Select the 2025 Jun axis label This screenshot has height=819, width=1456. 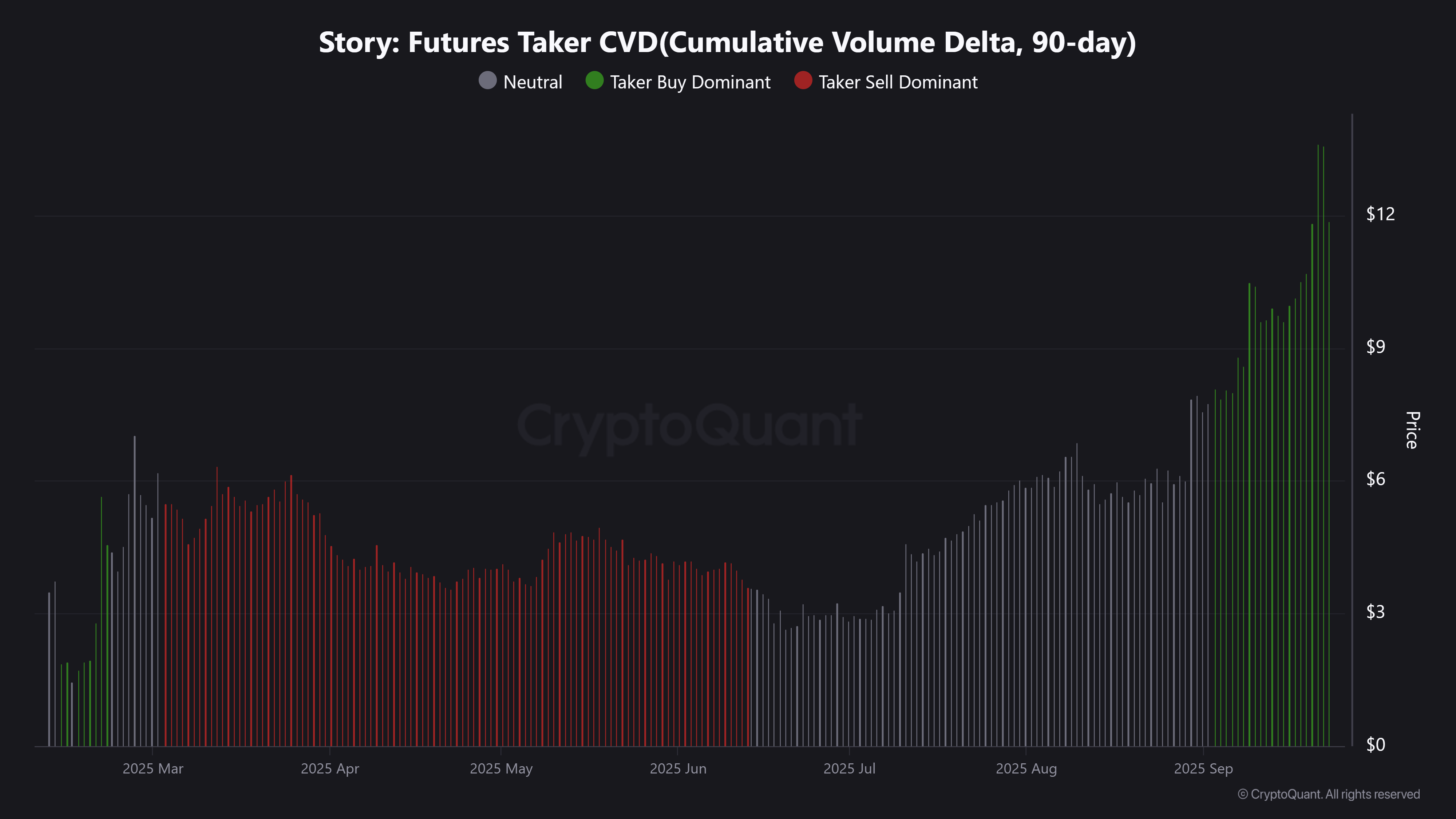tap(678, 769)
